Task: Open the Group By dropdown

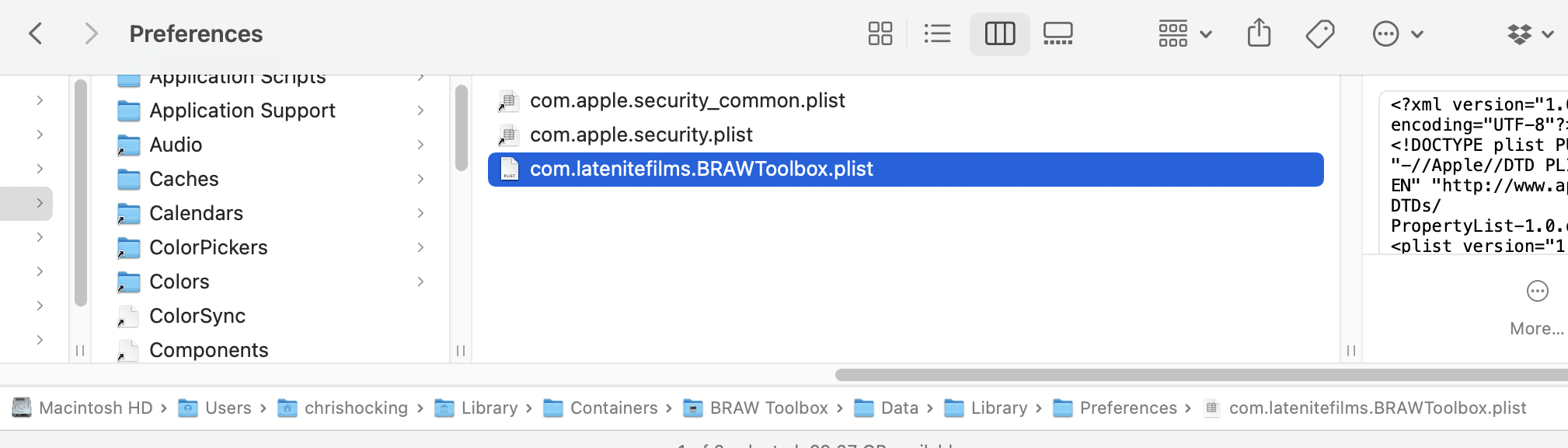Action: pyautogui.click(x=1184, y=33)
